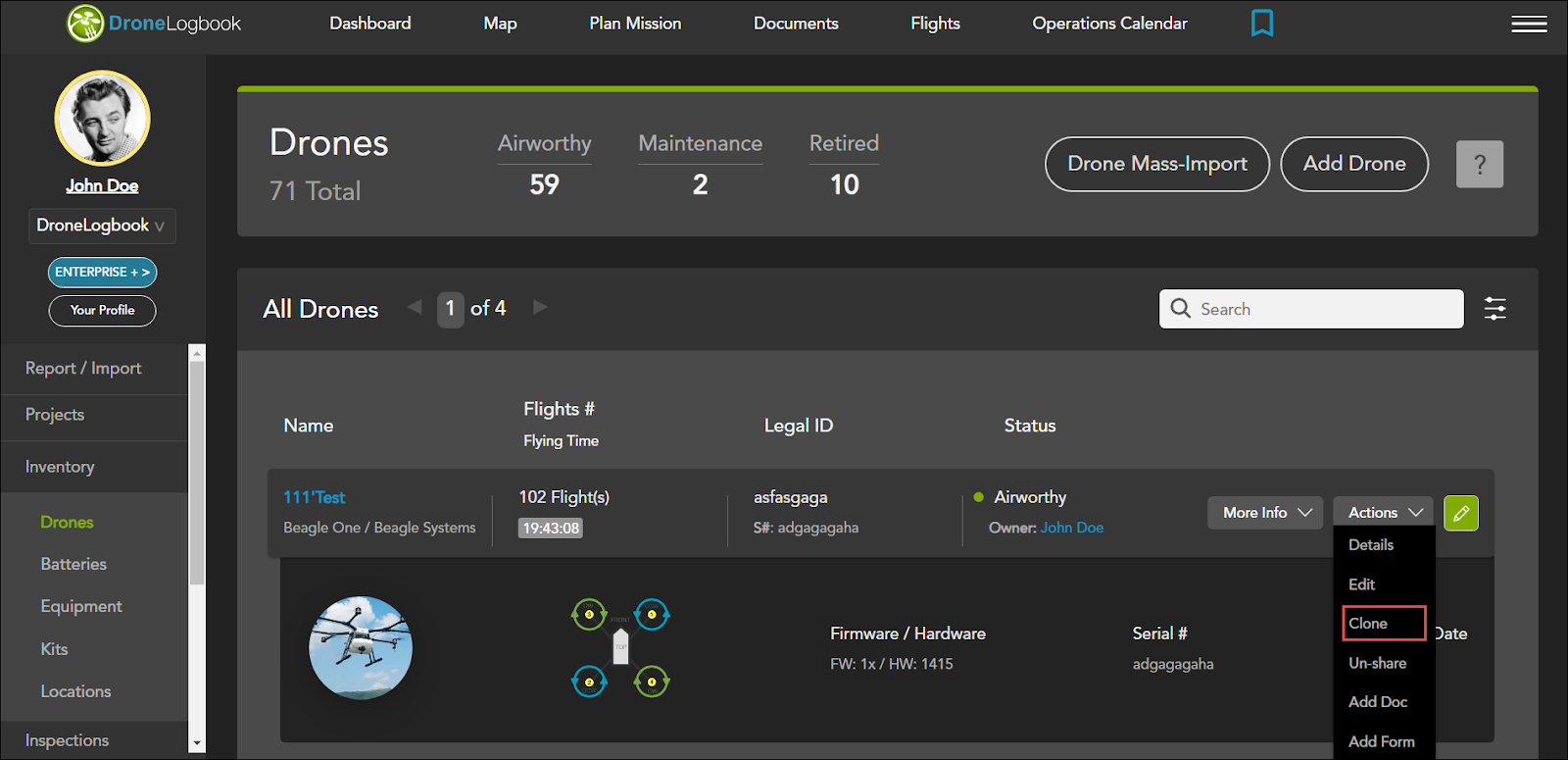Open the Dashboard tab
Viewport: 1568px width, 760px height.
370,24
